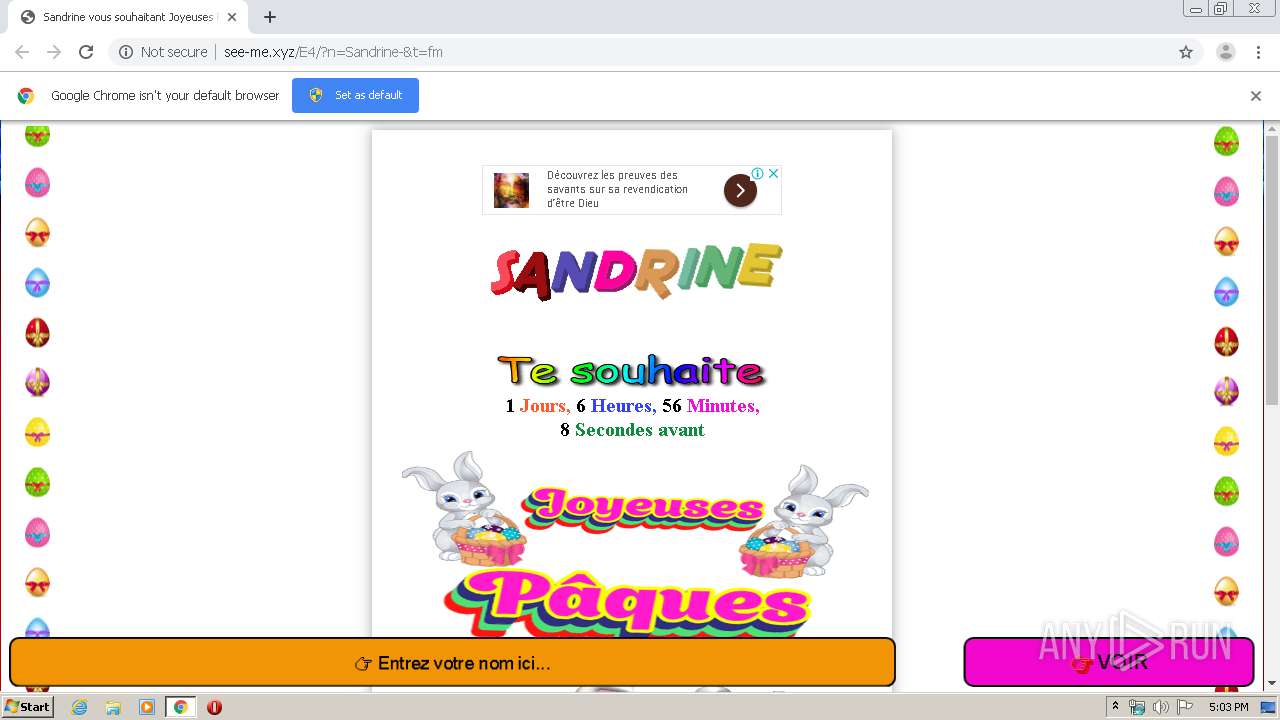Click the SANDRINE colorful name graphic
The height and width of the screenshot is (720, 1280).
point(636,270)
